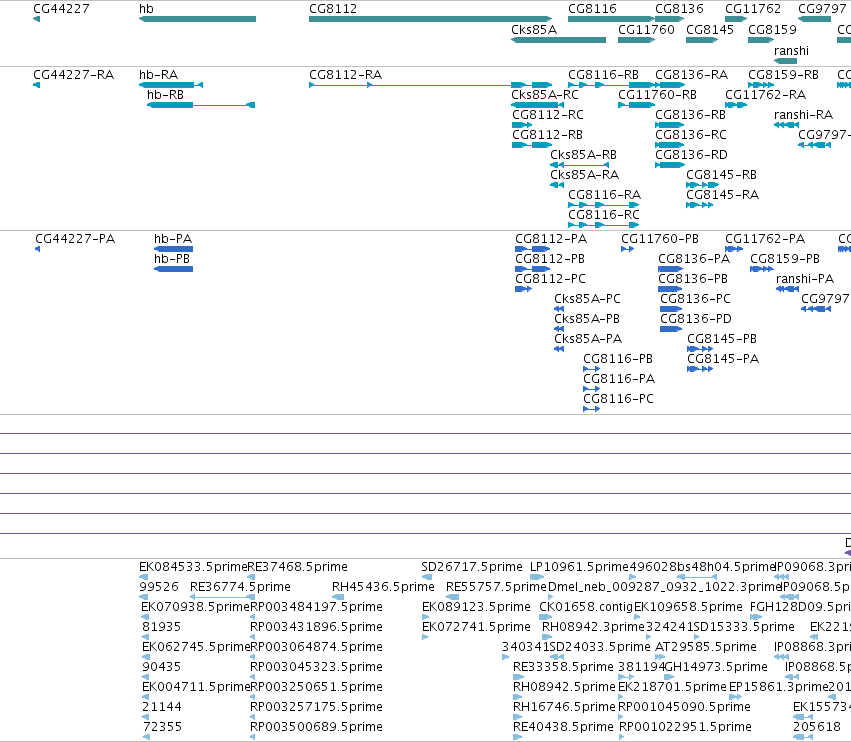Select the Cks85A-RB transcript label
Viewport: 851px width, 742px height.
tap(583, 155)
